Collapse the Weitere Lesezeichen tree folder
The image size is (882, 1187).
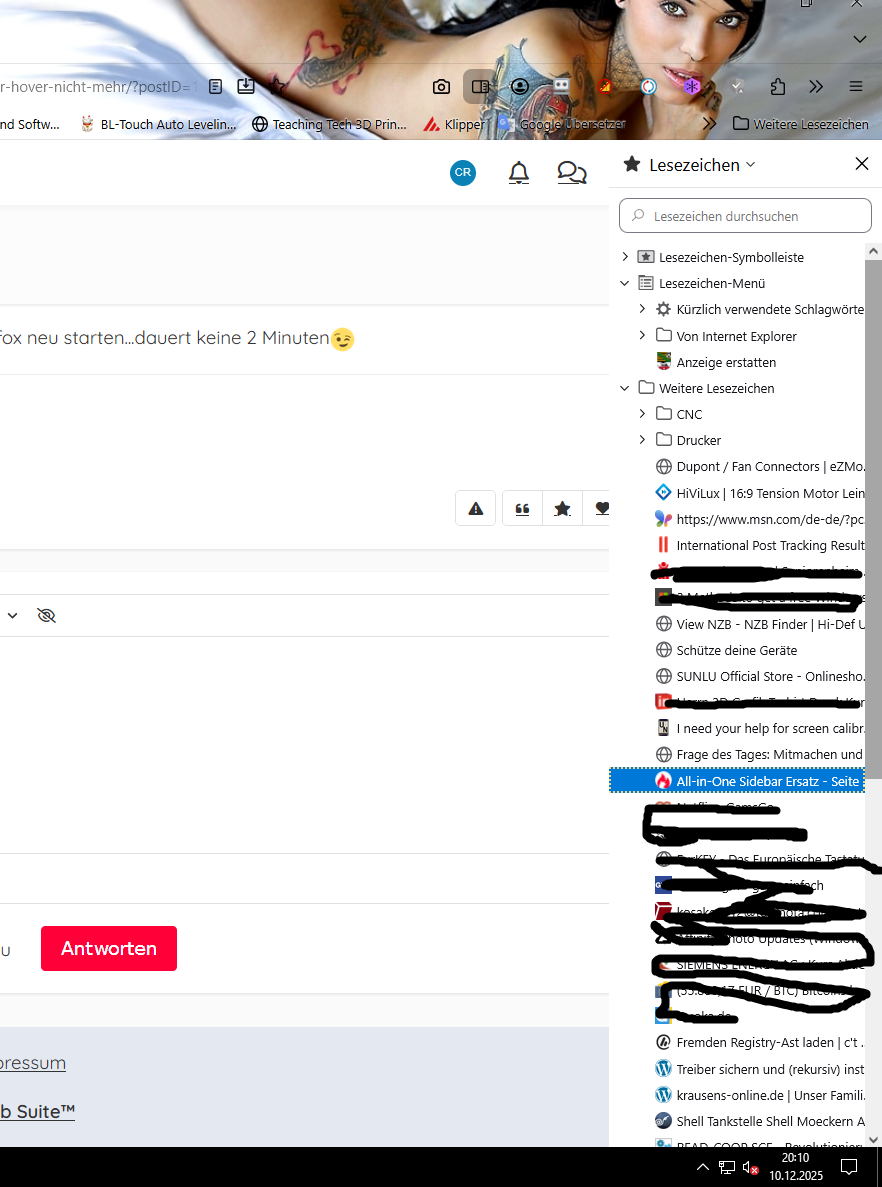625,388
